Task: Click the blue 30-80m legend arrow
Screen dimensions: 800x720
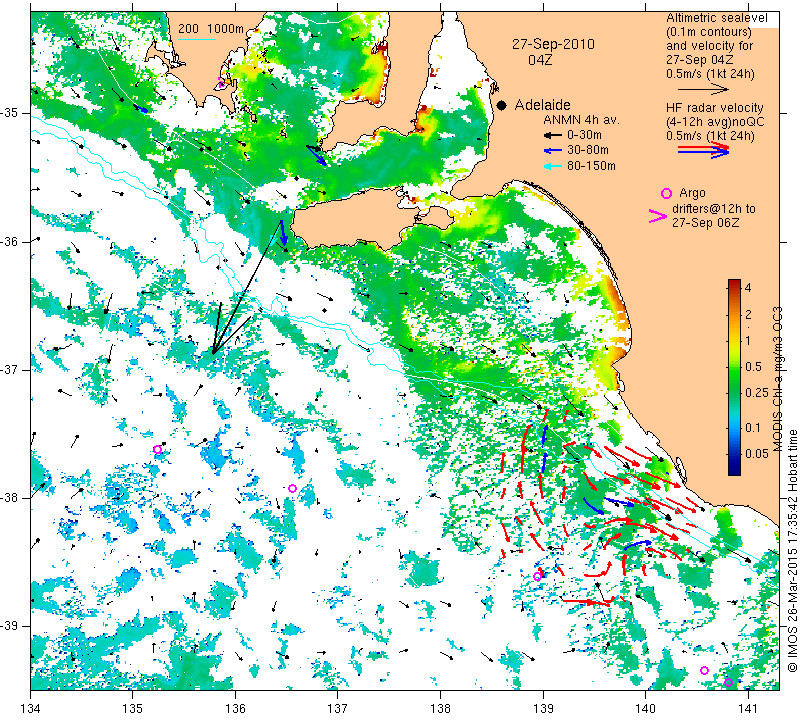Action: click(x=553, y=151)
